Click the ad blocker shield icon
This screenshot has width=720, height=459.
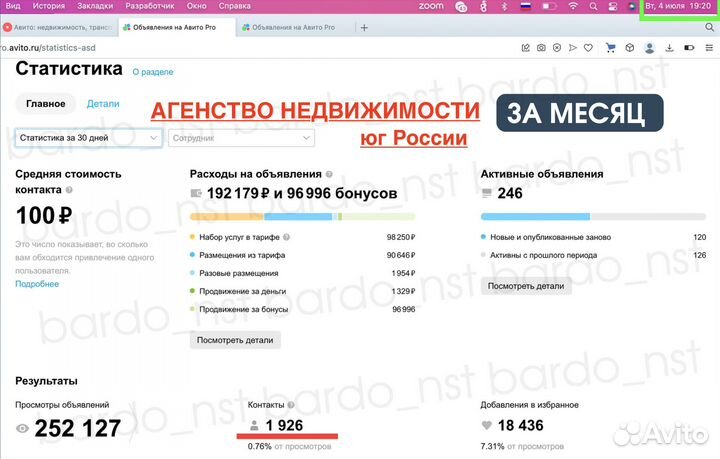tap(557, 48)
